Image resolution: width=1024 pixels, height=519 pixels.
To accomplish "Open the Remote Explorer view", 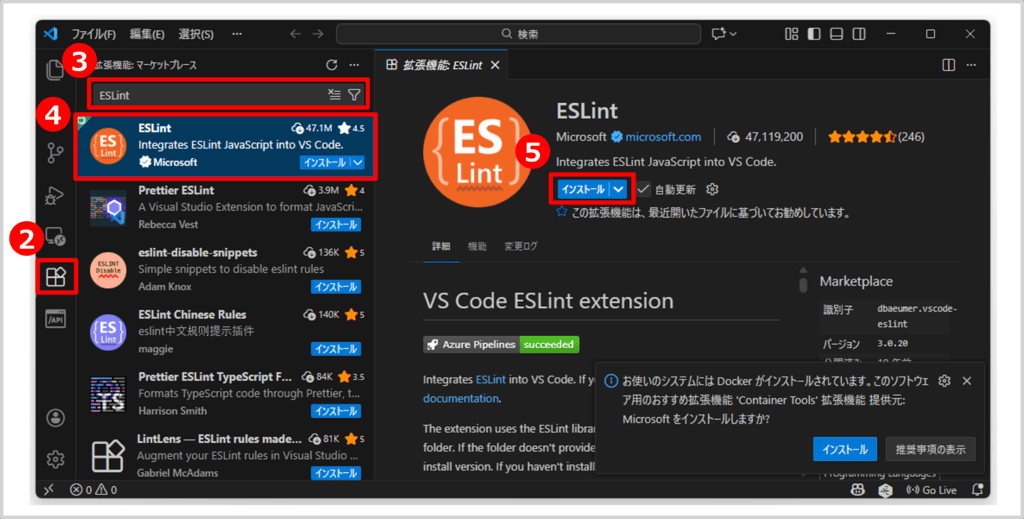I will 56,236.
